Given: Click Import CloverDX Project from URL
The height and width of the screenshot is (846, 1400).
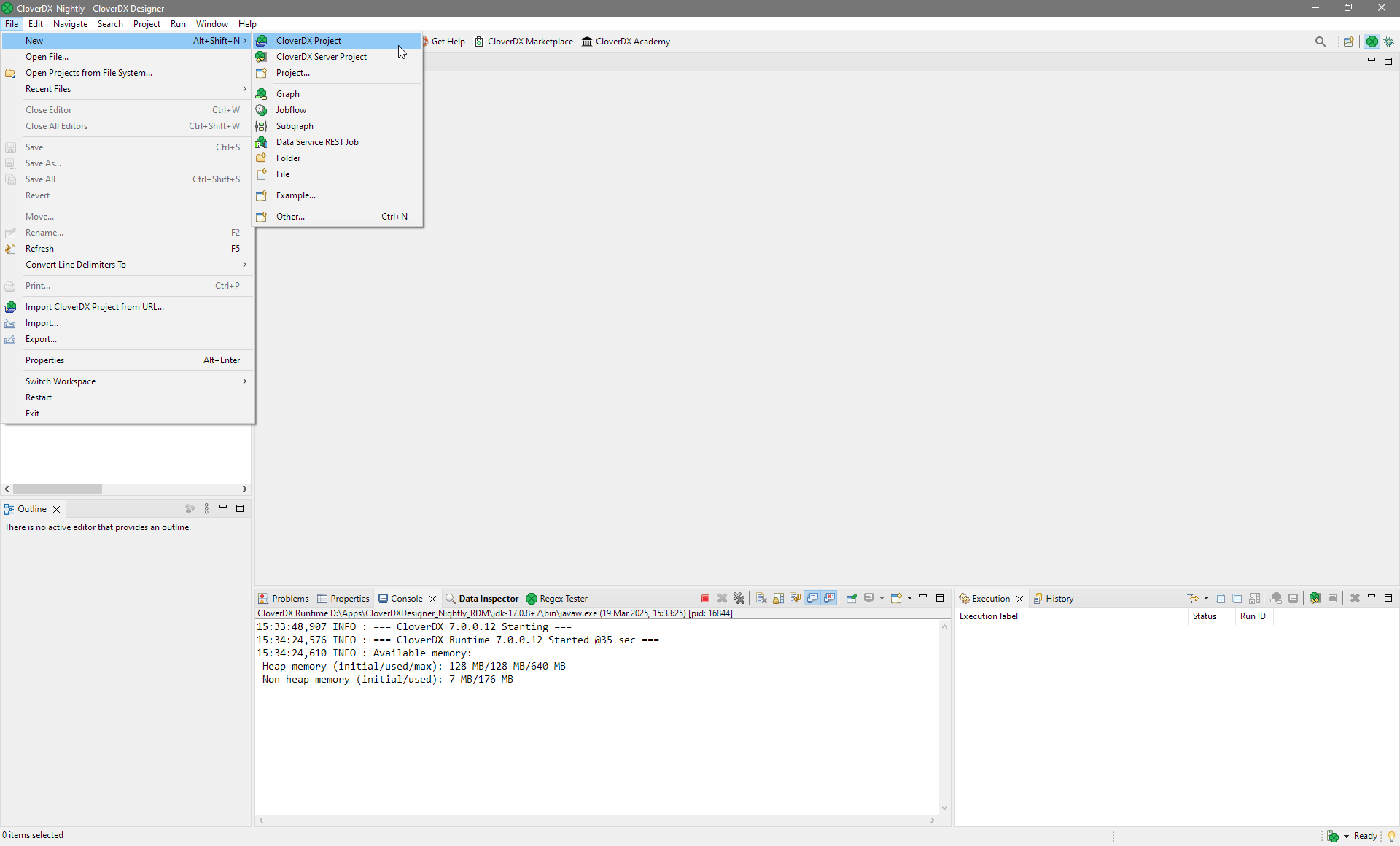Looking at the screenshot, I should [95, 307].
